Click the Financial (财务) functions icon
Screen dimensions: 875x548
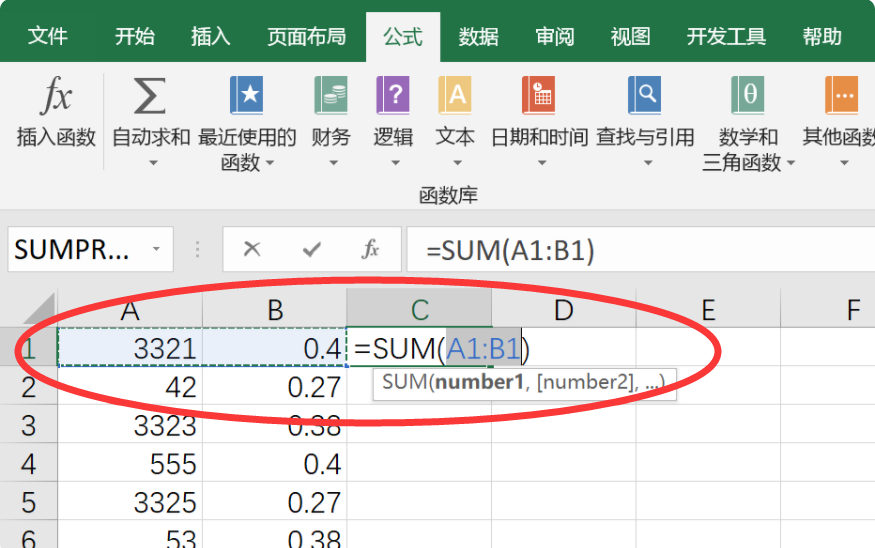(x=331, y=95)
